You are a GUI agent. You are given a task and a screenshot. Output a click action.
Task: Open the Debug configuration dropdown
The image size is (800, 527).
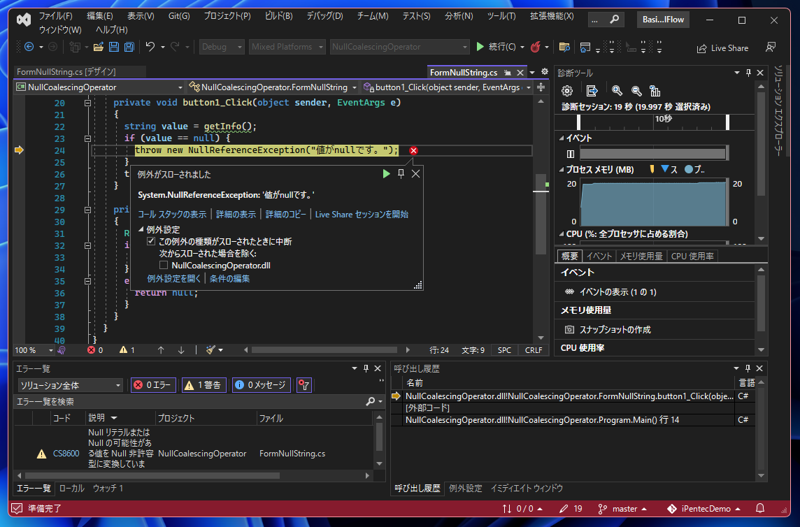[221, 47]
